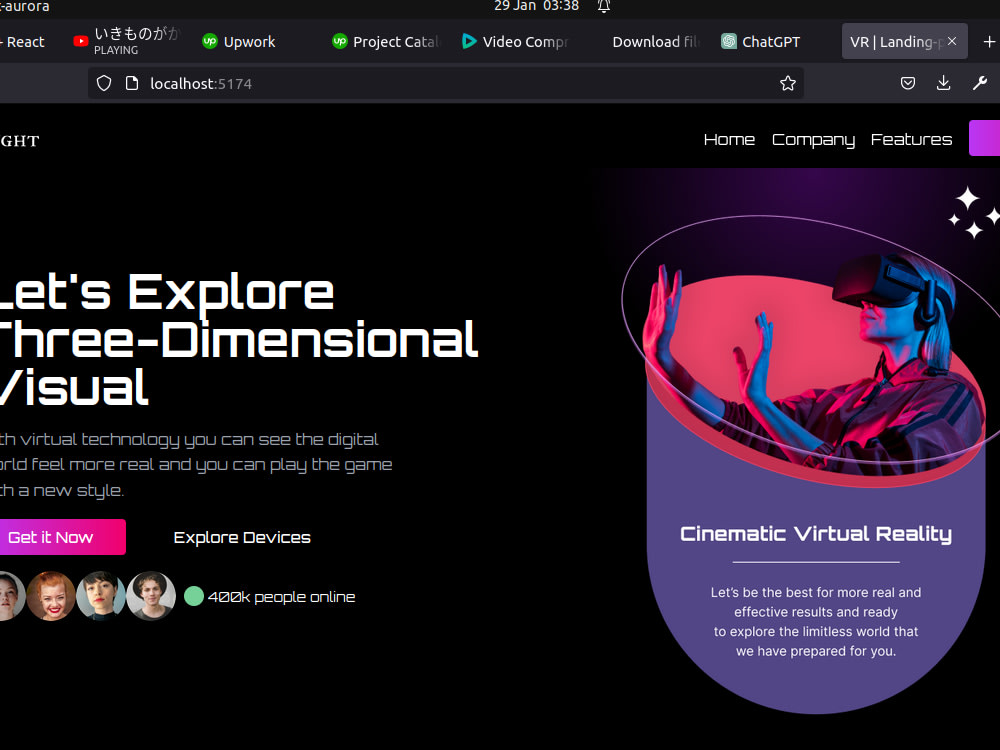Open the Pocket save icon
1000x750 pixels.
[908, 83]
